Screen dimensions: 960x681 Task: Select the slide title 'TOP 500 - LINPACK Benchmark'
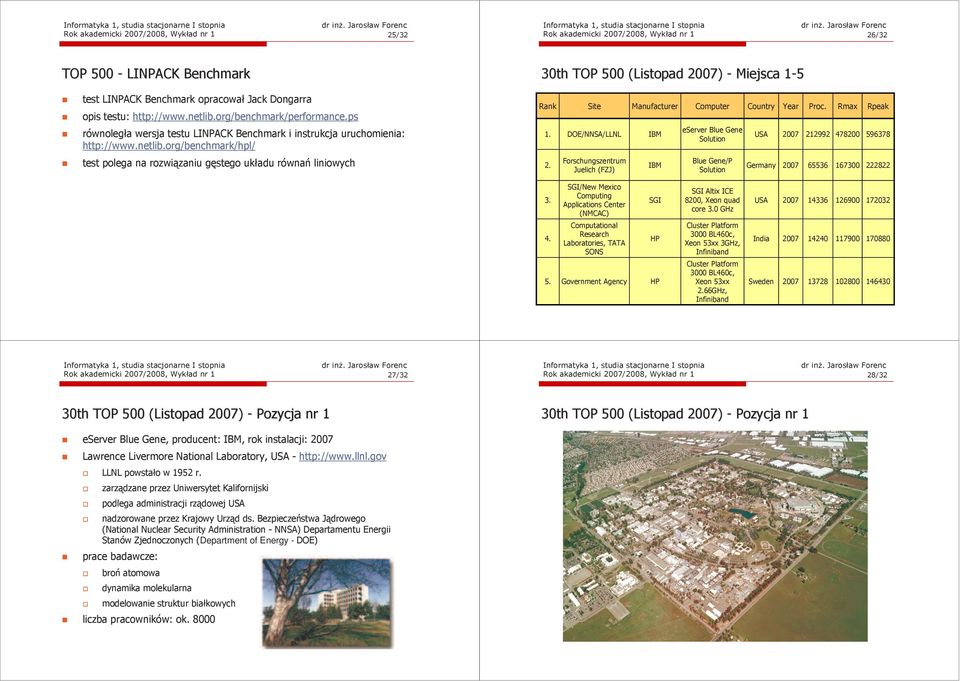point(156,74)
